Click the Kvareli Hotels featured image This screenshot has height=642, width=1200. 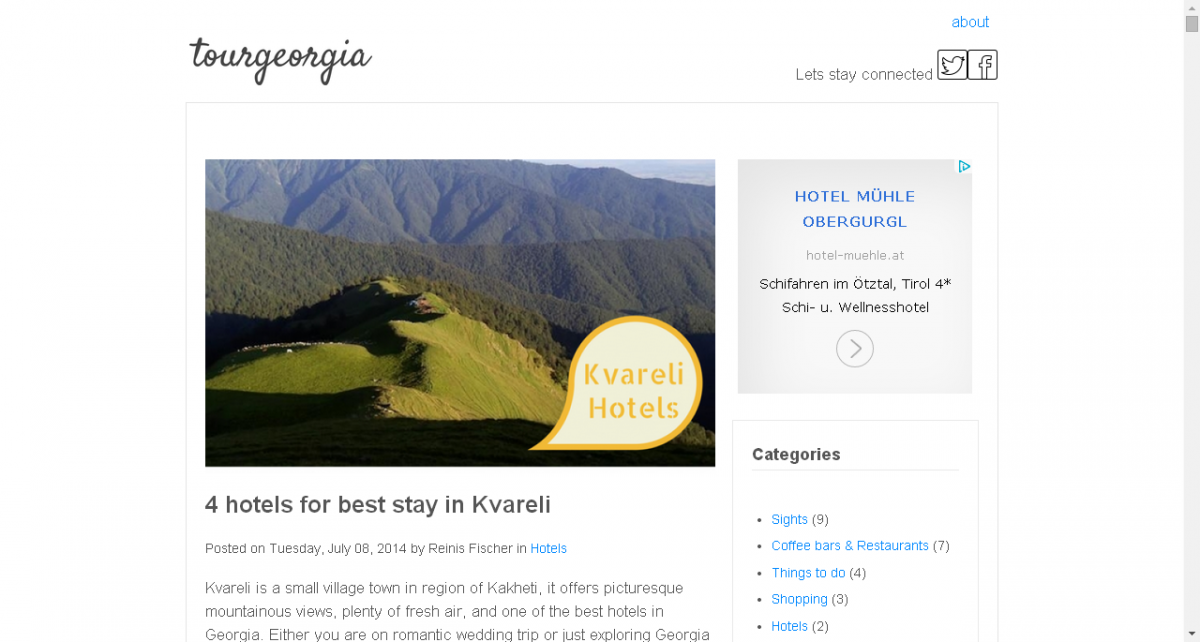click(x=460, y=313)
